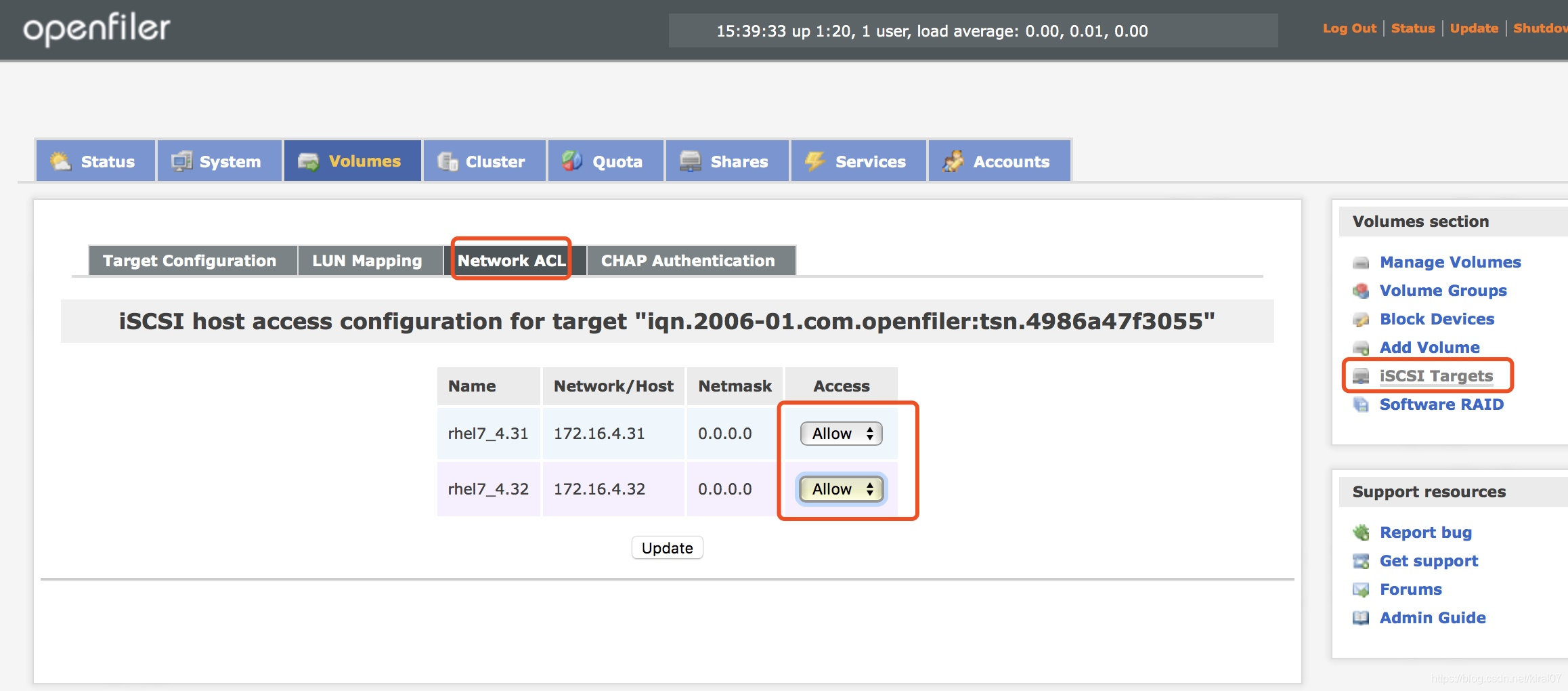Screen dimensions: 1568x691
Task: Click the Shares tab icon
Action: (x=691, y=161)
